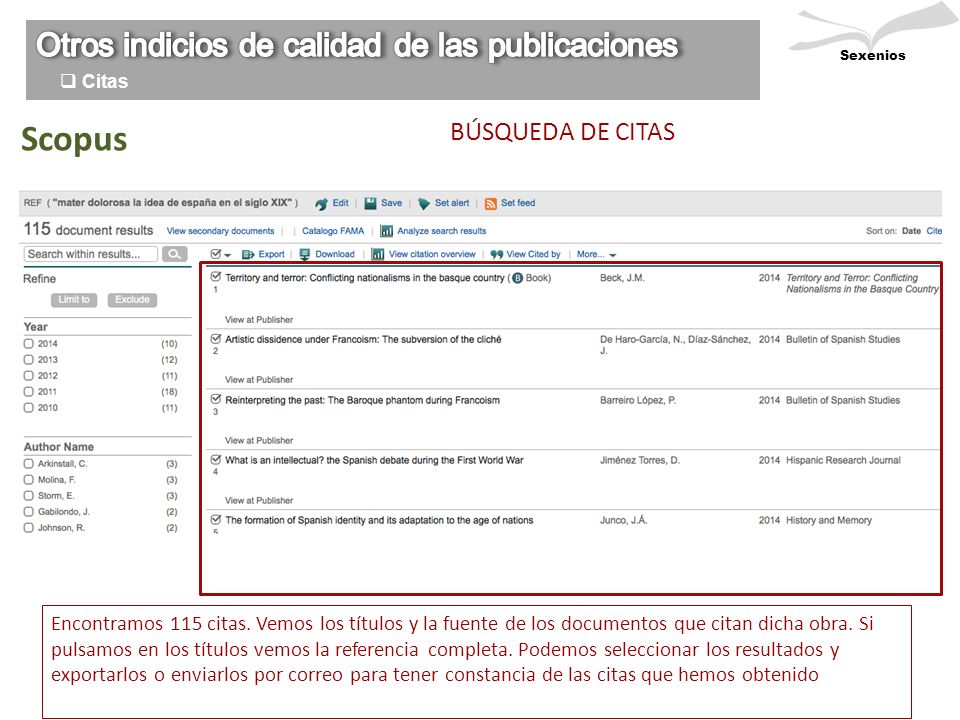Click the Exclude button
The height and width of the screenshot is (720, 960).
(132, 299)
